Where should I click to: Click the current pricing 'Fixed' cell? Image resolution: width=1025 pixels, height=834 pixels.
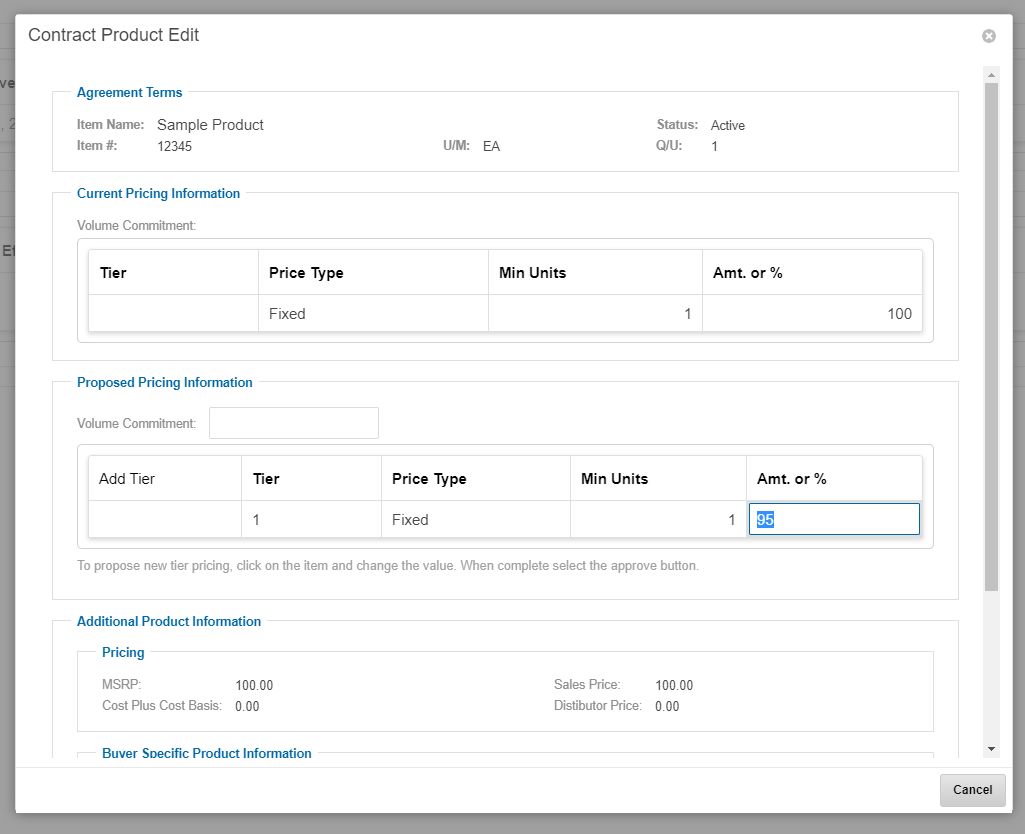[373, 314]
